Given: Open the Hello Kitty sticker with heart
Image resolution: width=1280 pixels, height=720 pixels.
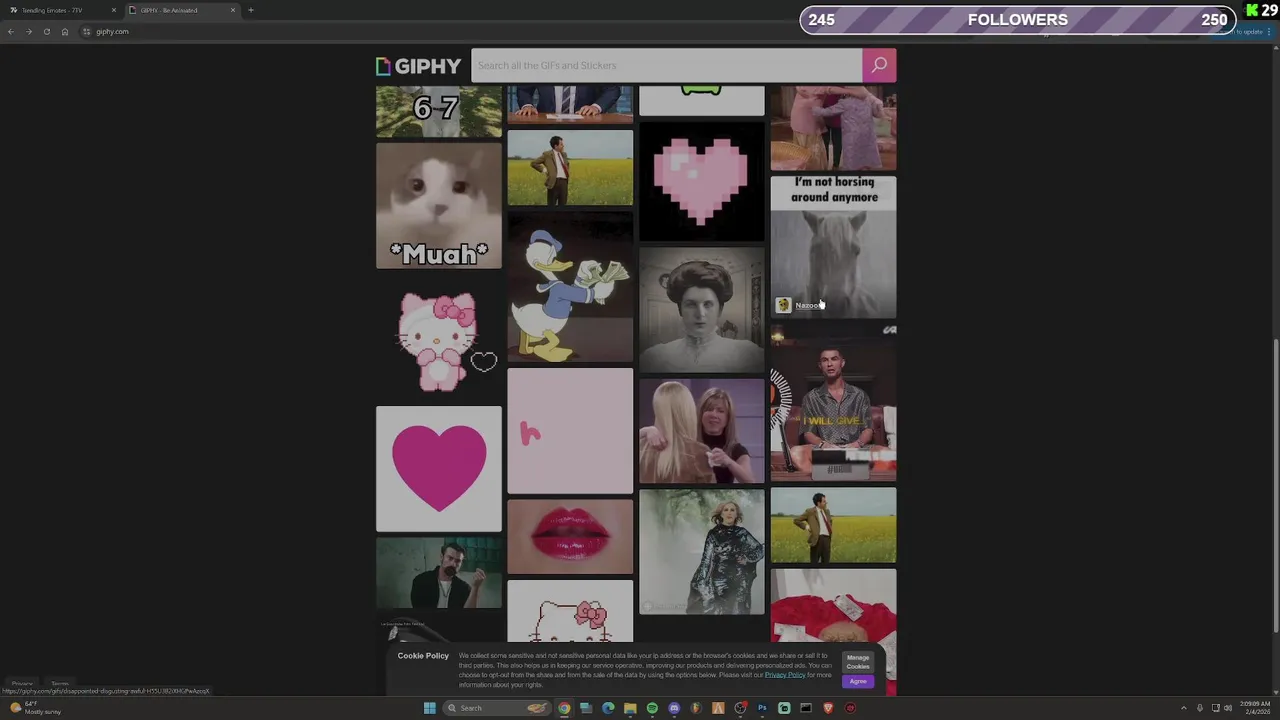Looking at the screenshot, I should [439, 337].
